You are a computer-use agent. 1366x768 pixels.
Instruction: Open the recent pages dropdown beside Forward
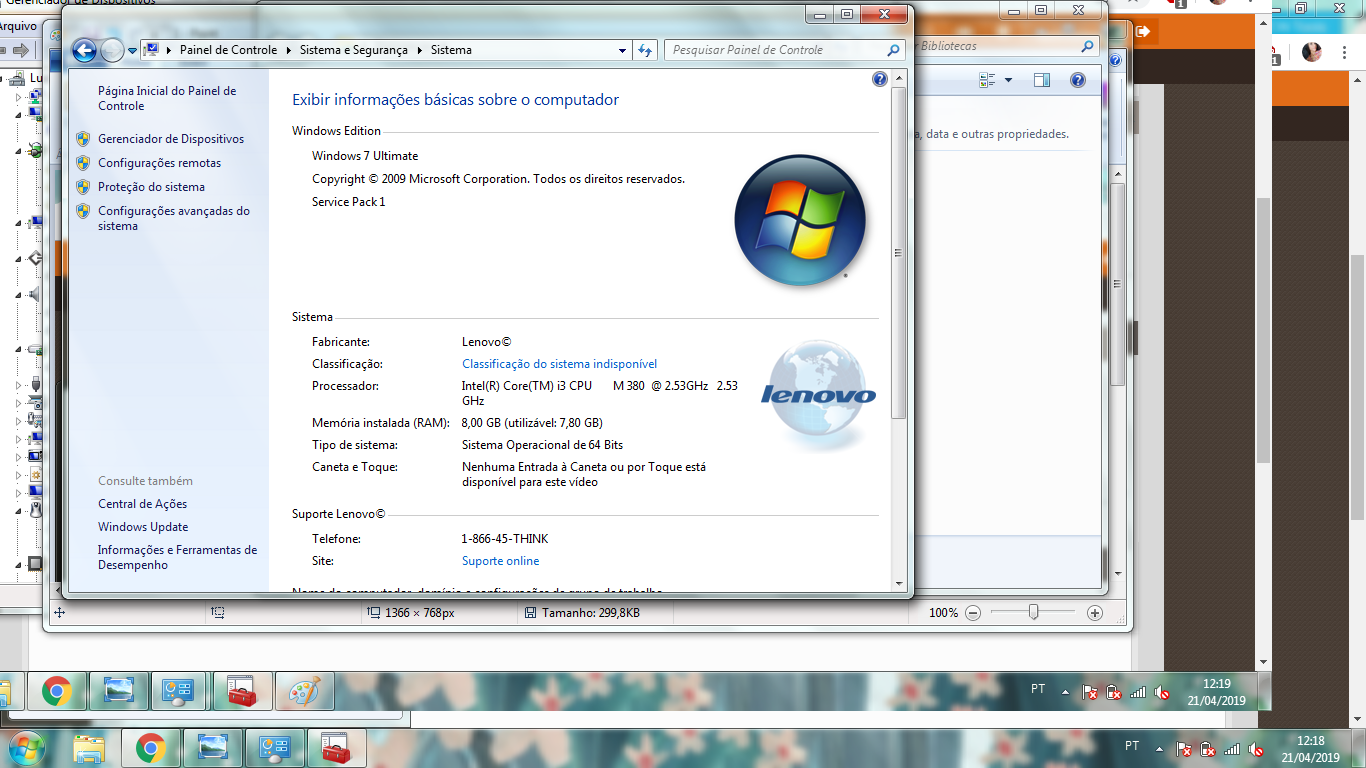(x=133, y=50)
